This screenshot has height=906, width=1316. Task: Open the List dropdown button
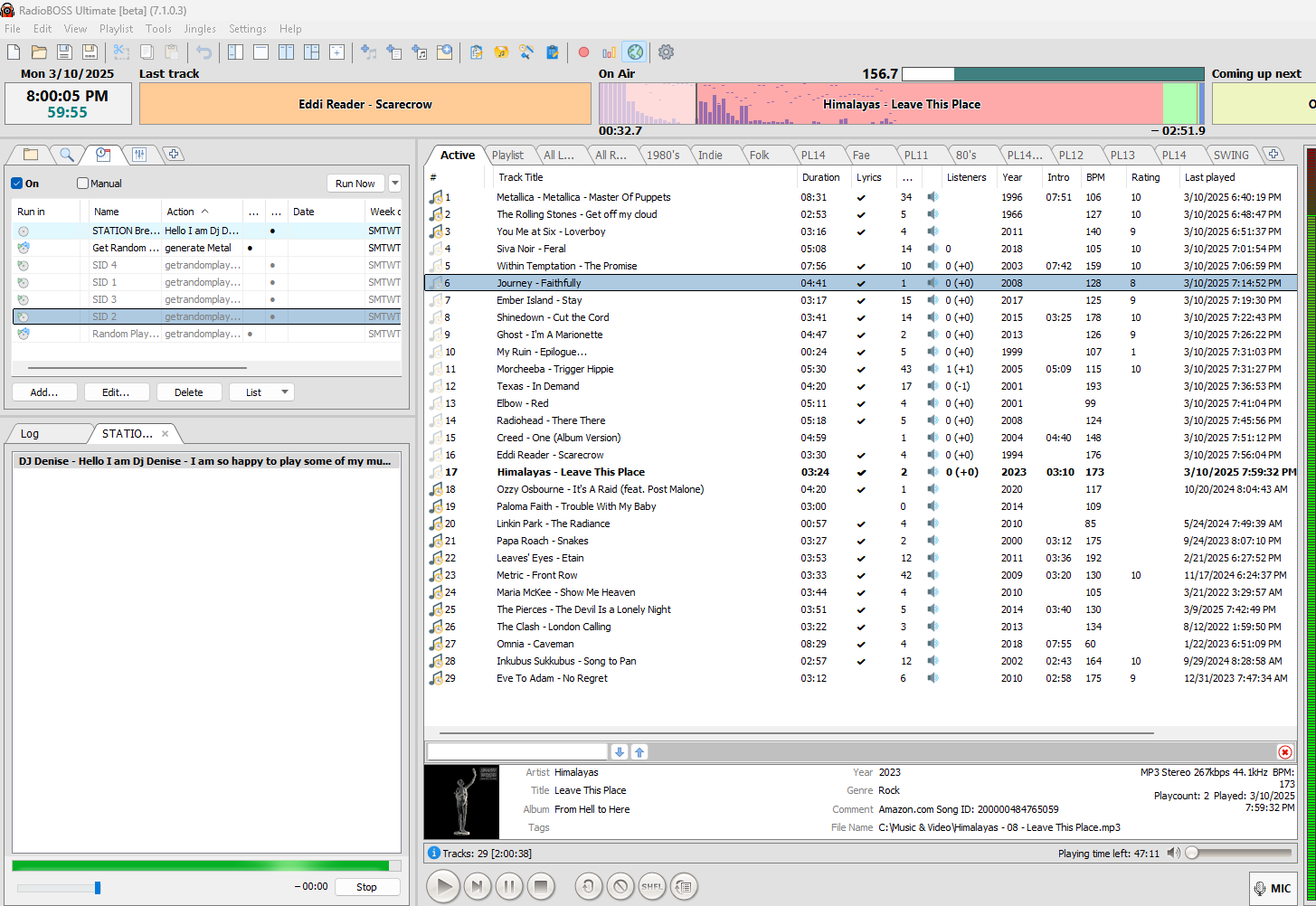pos(260,392)
